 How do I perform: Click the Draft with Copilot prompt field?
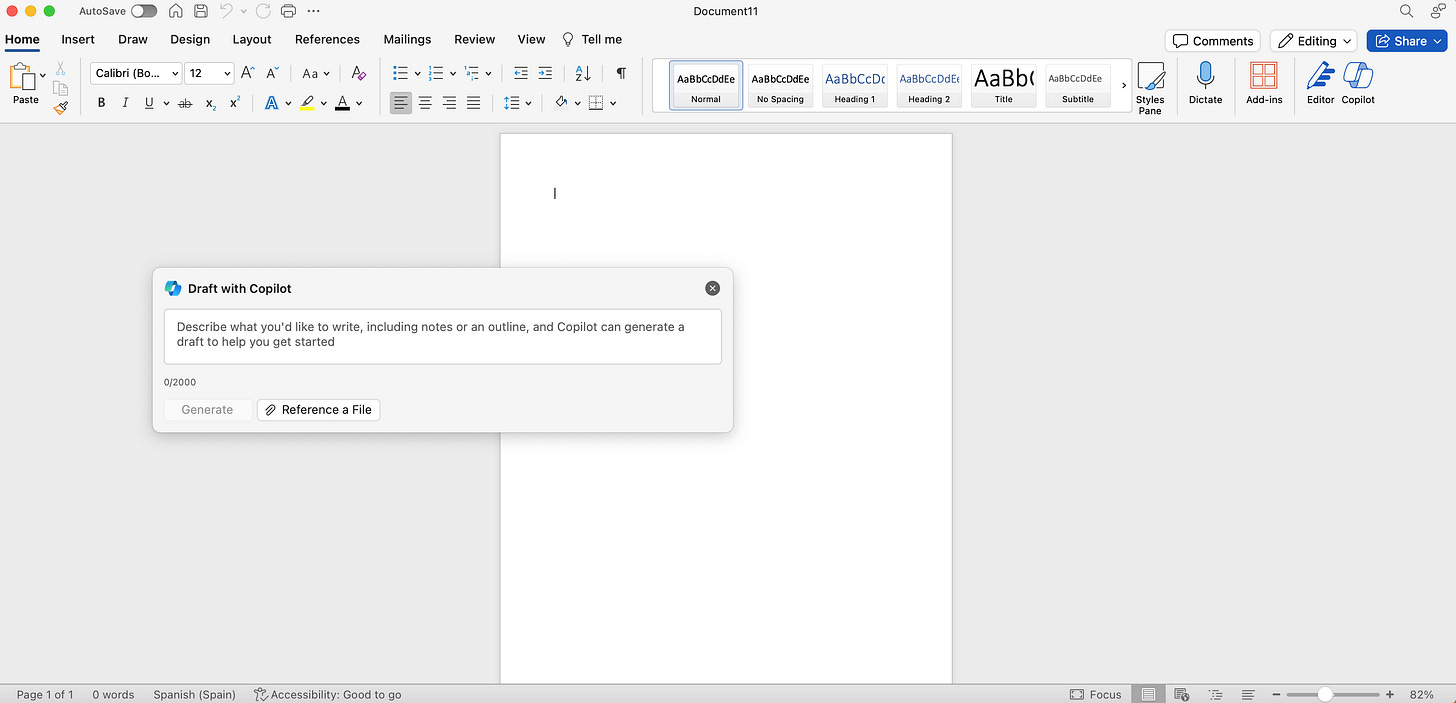[442, 336]
